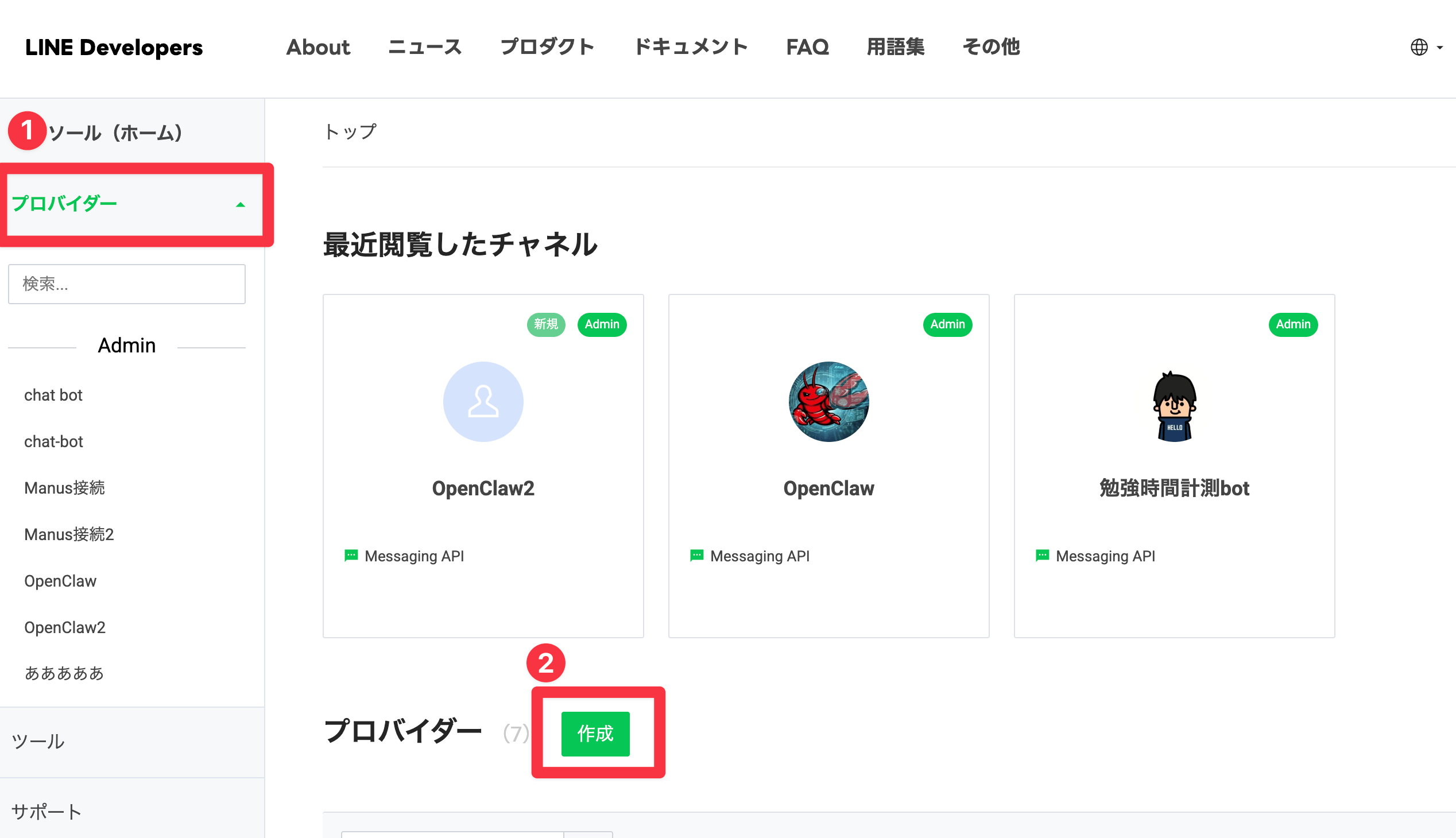Click Messaging API icon on OpenClaw2 card

[351, 556]
